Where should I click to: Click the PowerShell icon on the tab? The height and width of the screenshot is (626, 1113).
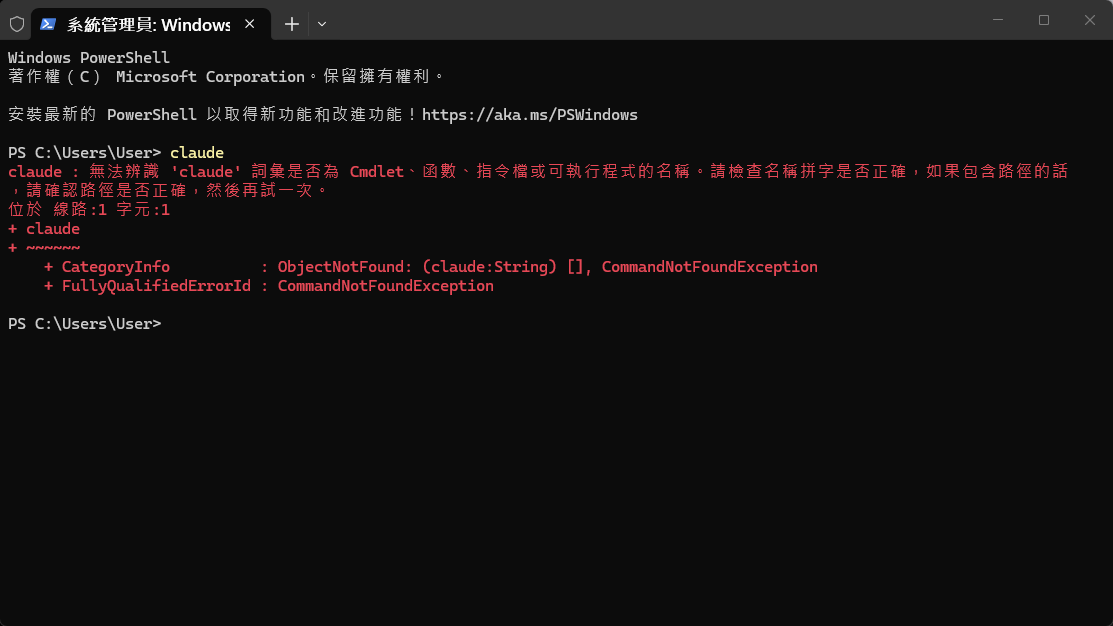pos(48,24)
